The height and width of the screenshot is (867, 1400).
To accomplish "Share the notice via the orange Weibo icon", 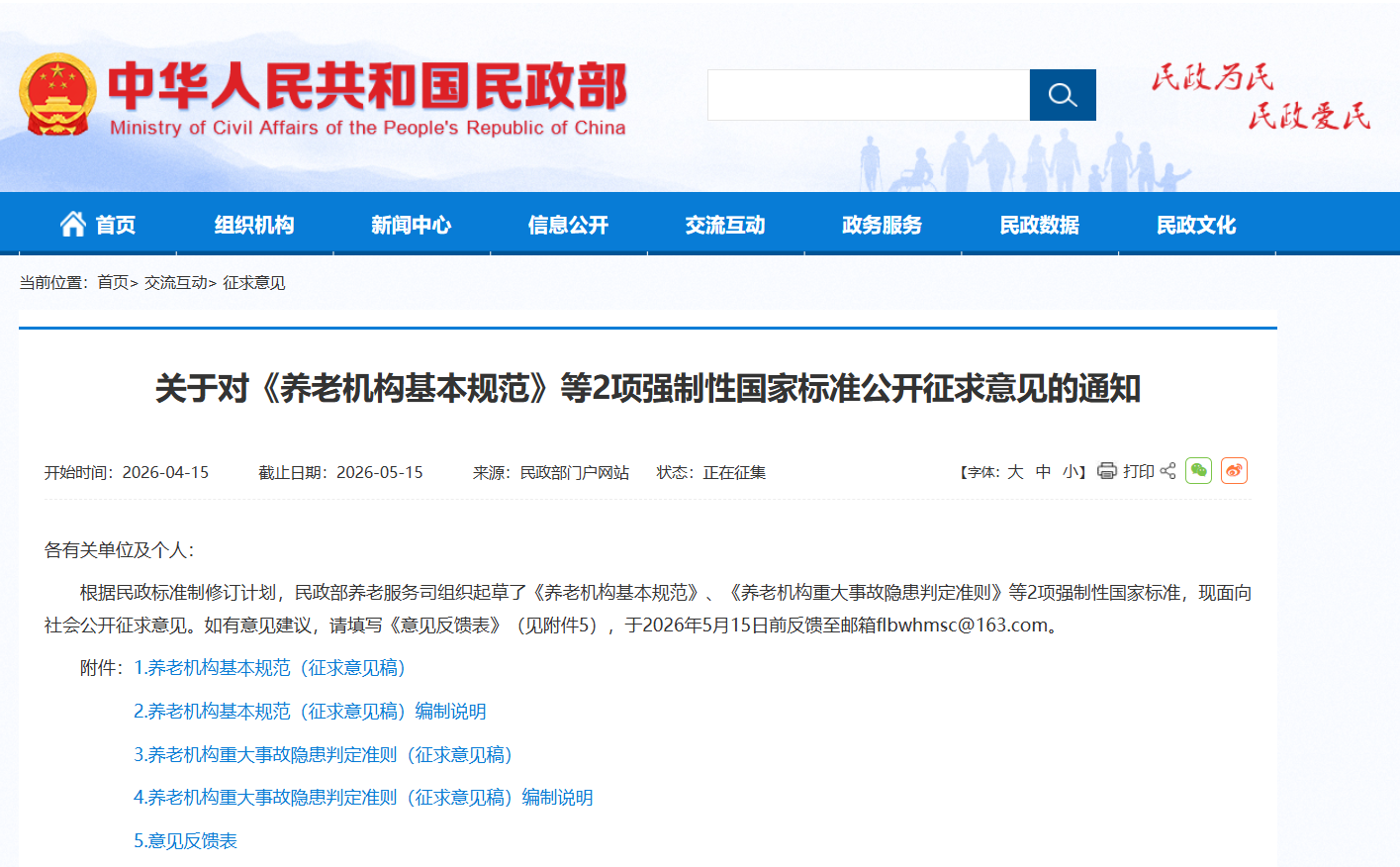I will coord(1234,471).
